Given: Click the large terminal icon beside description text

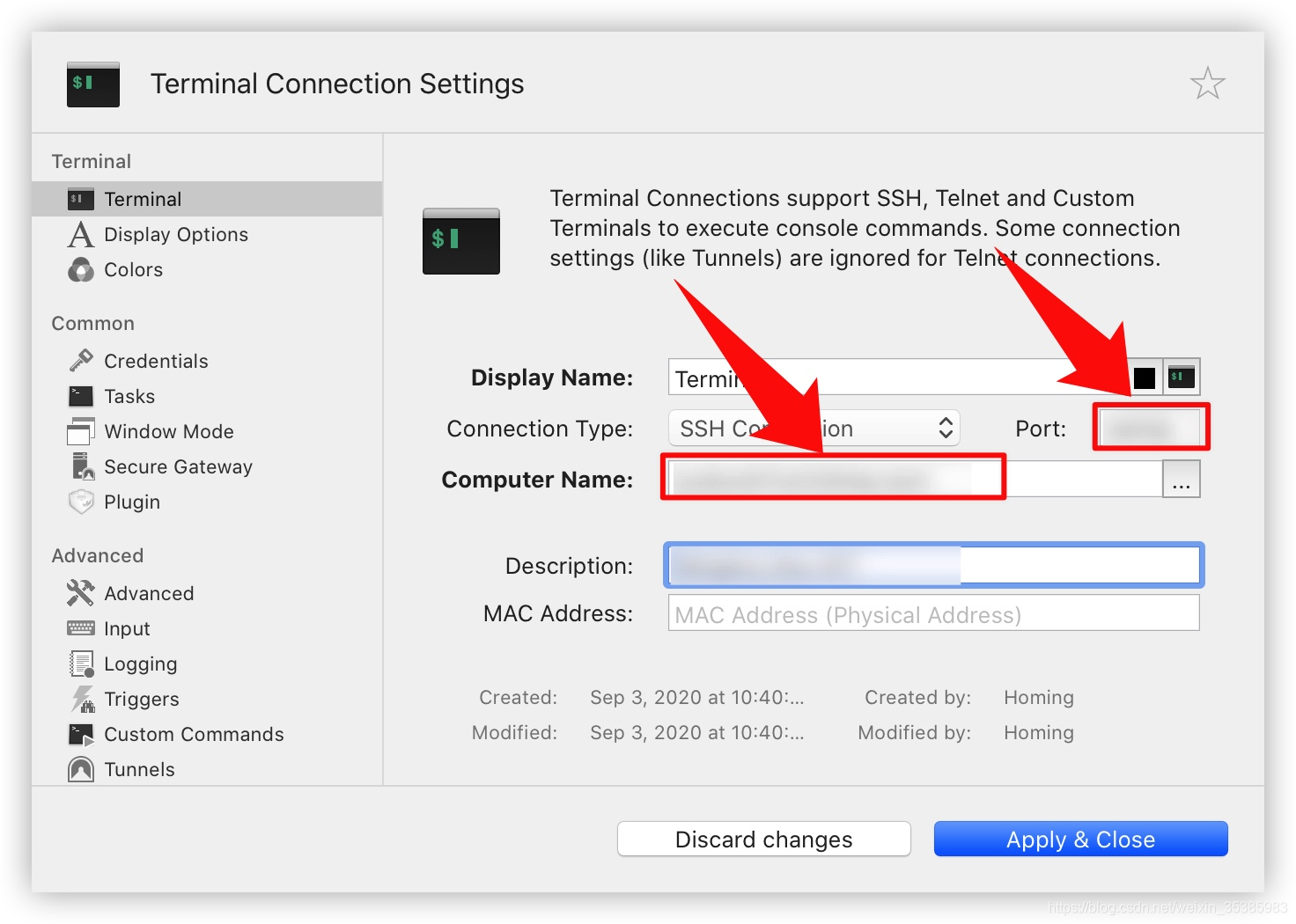Looking at the screenshot, I should click(461, 241).
